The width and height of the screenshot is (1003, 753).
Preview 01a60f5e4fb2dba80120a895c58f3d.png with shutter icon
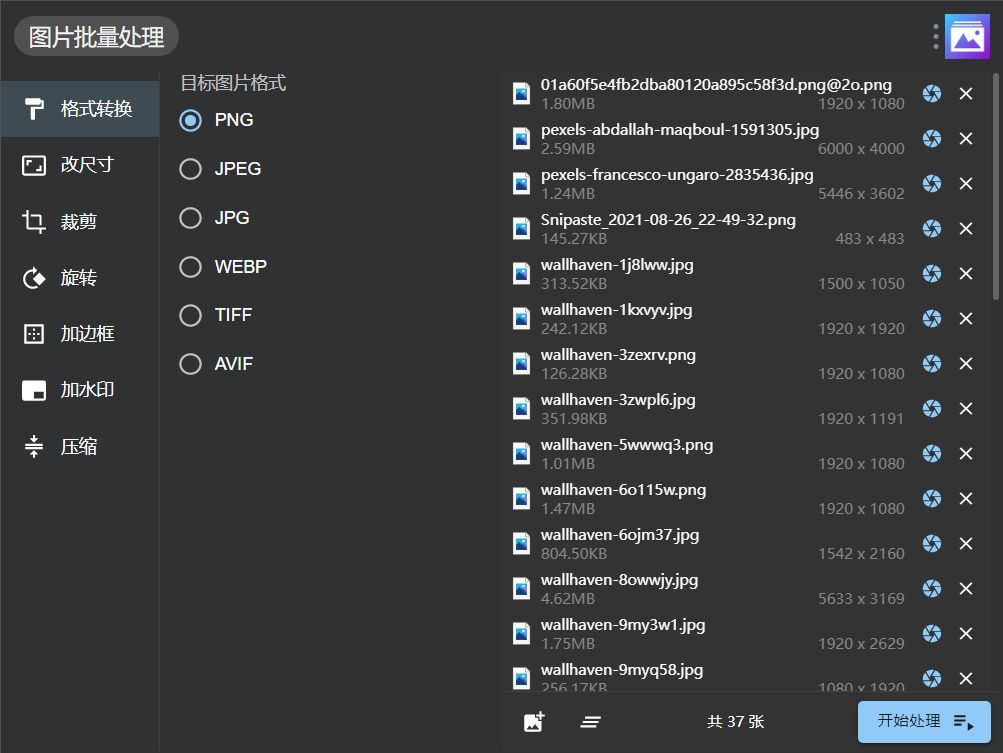[932, 94]
